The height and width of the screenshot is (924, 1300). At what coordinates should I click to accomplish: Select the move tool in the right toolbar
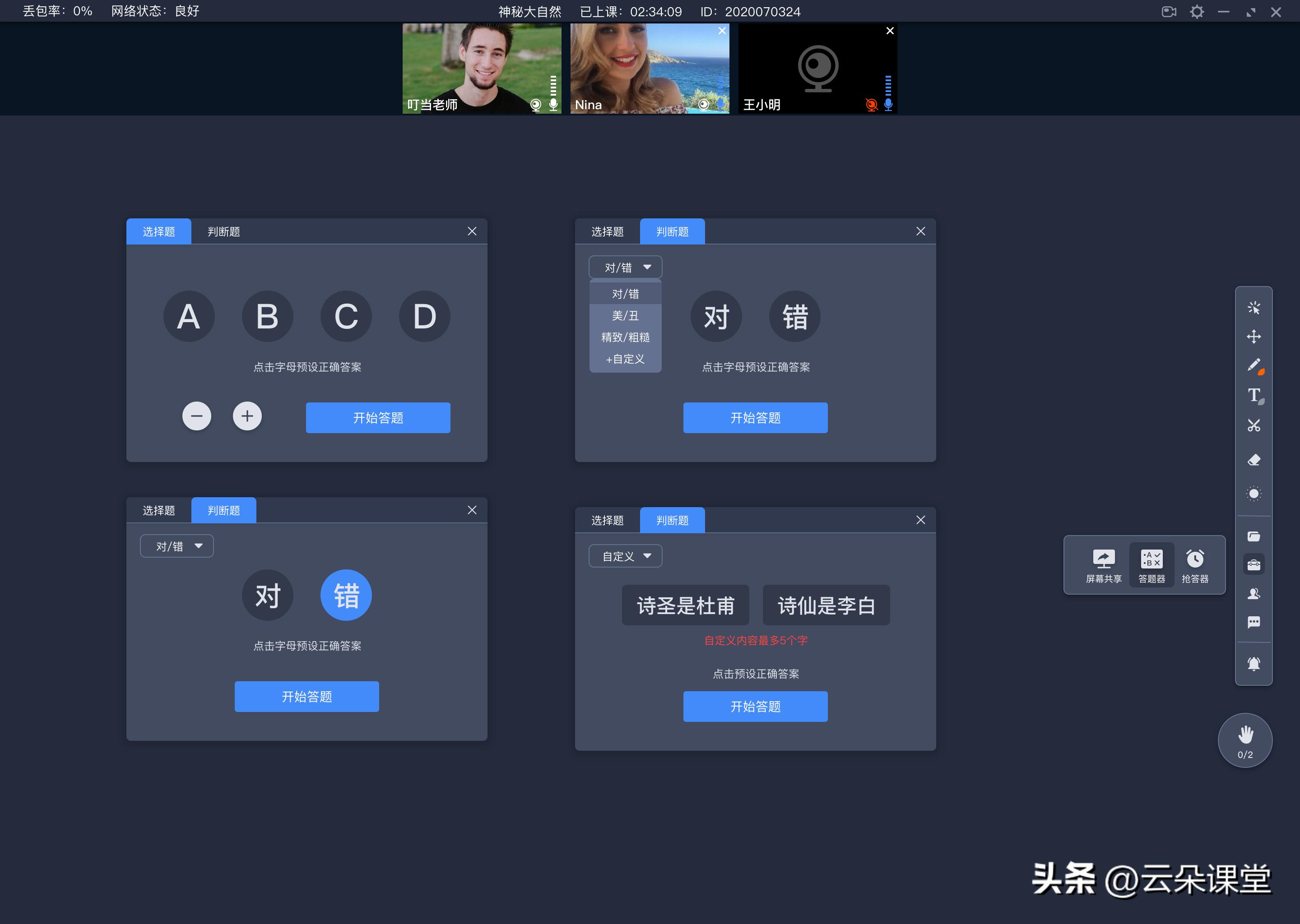[1254, 336]
